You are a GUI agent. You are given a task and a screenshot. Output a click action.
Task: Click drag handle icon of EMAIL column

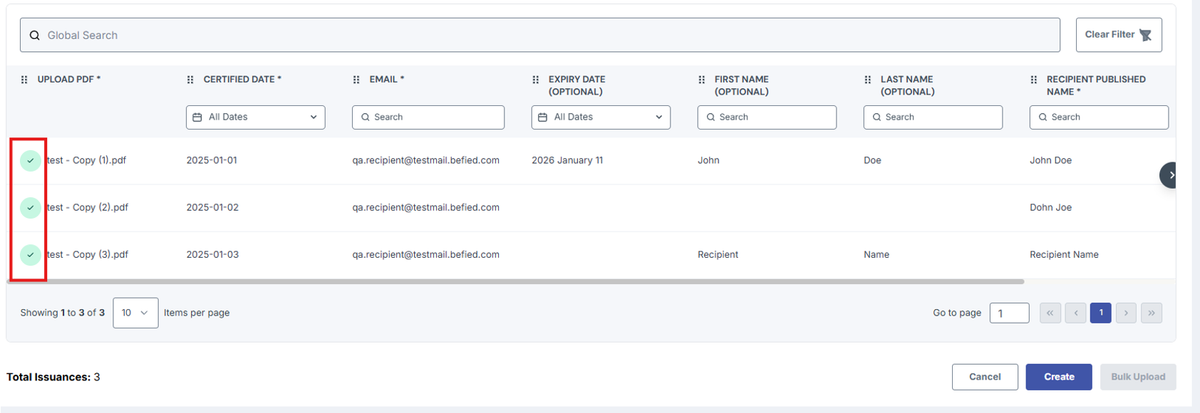pos(357,79)
